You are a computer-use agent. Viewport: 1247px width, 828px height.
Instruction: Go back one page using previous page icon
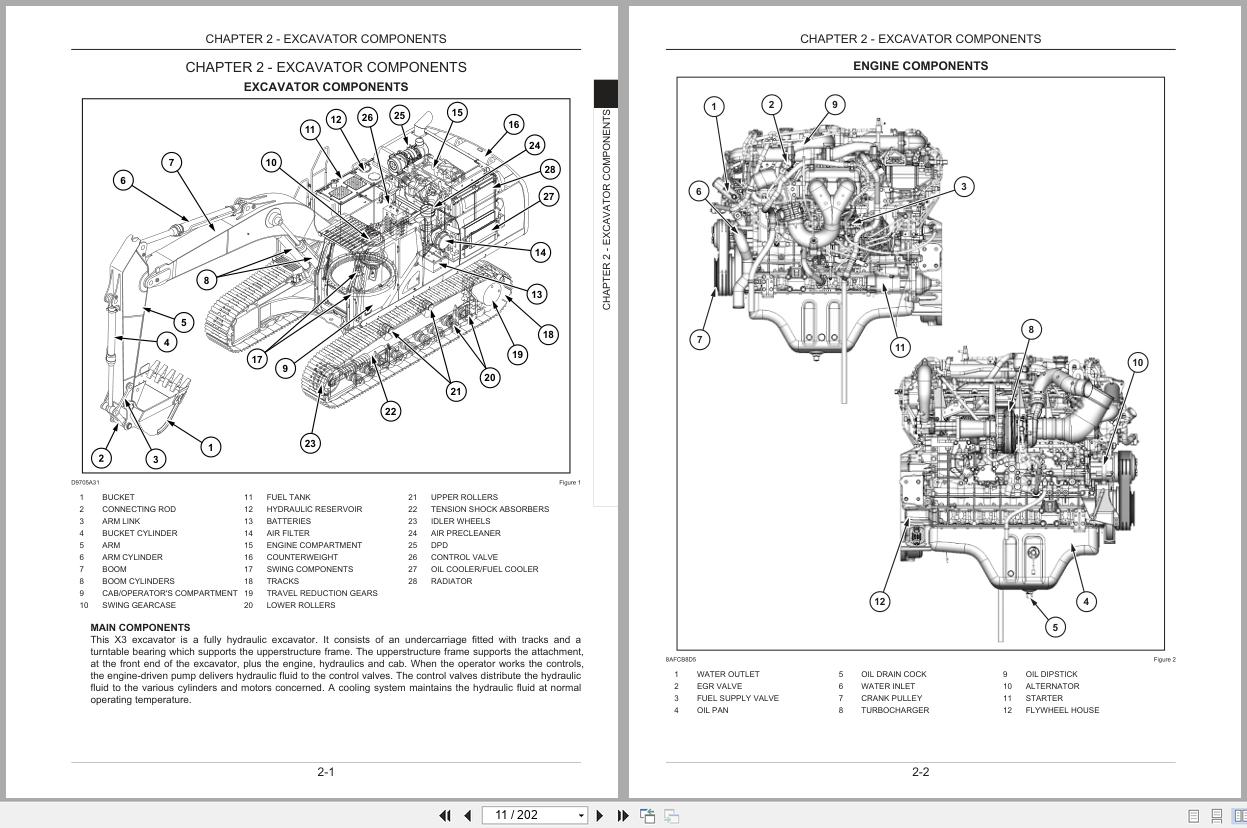(467, 815)
